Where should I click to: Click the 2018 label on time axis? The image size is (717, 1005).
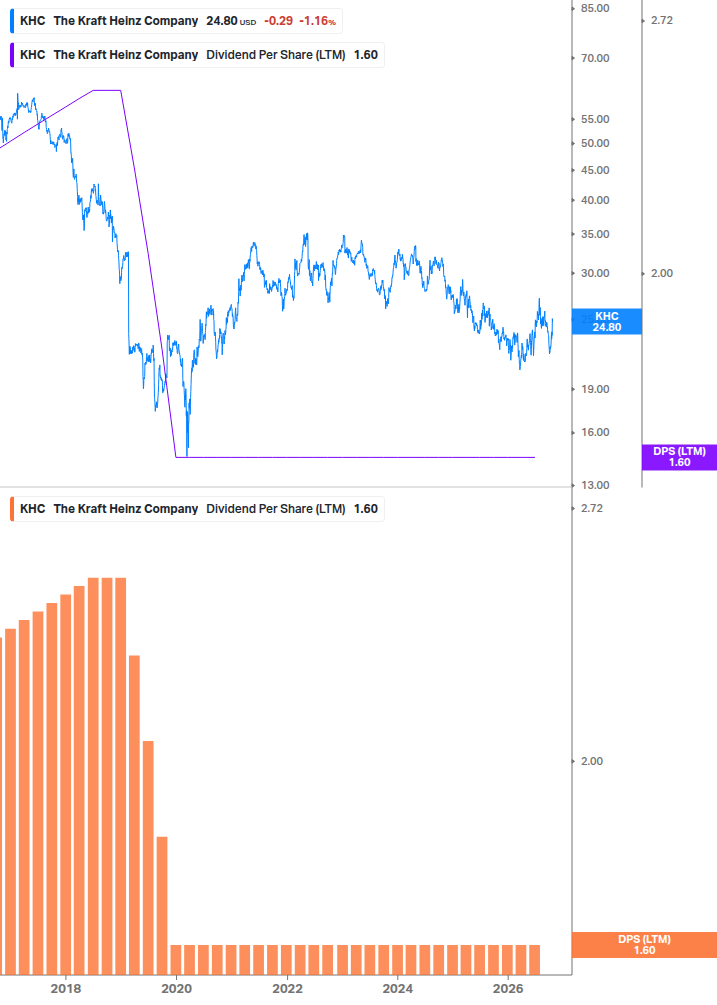click(66, 988)
